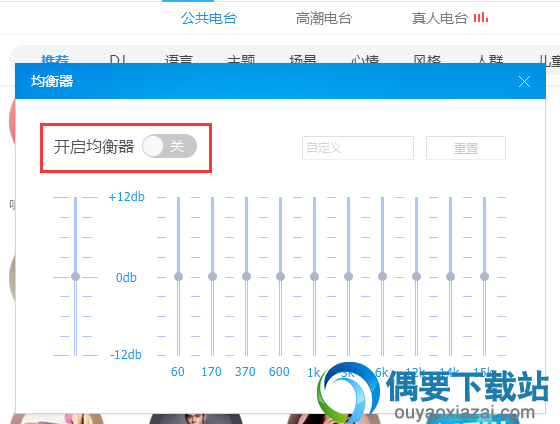Open the 自定义 preset dropdown
Viewport: 560px width, 424px height.
click(x=358, y=148)
